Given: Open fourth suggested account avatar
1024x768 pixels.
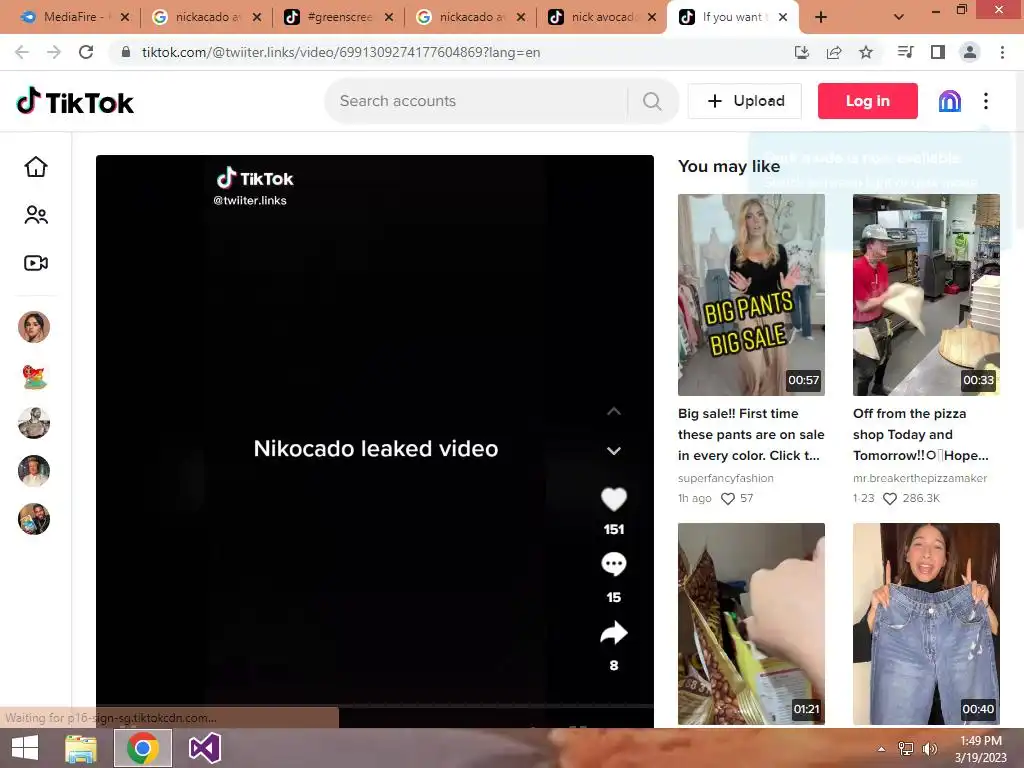Looking at the screenshot, I should [x=34, y=471].
